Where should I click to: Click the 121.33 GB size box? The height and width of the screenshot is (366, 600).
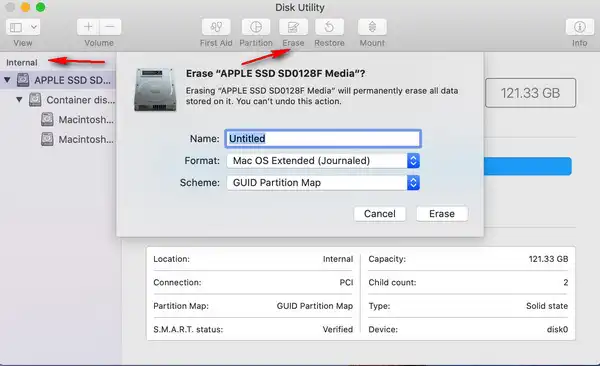pos(530,93)
